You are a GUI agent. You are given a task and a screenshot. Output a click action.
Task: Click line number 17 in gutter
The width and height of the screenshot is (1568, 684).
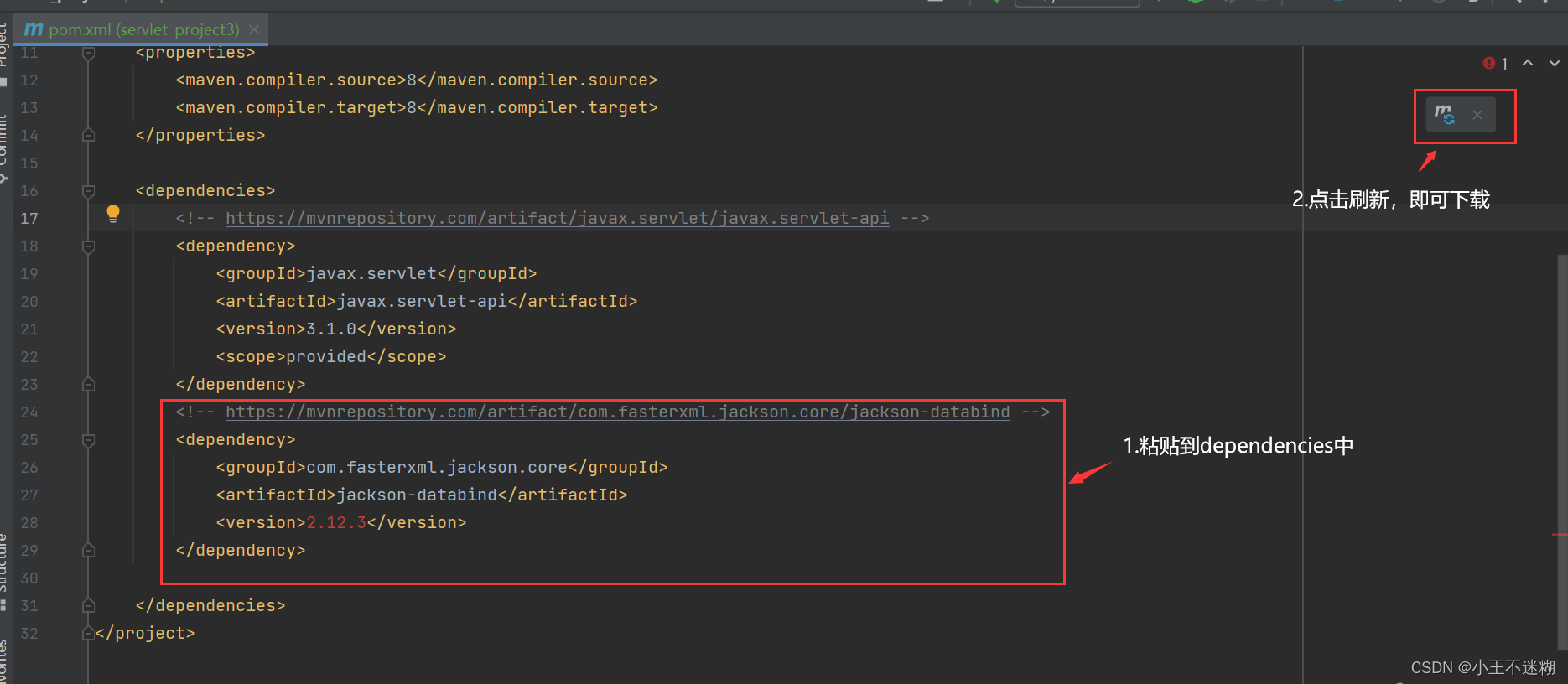29,218
